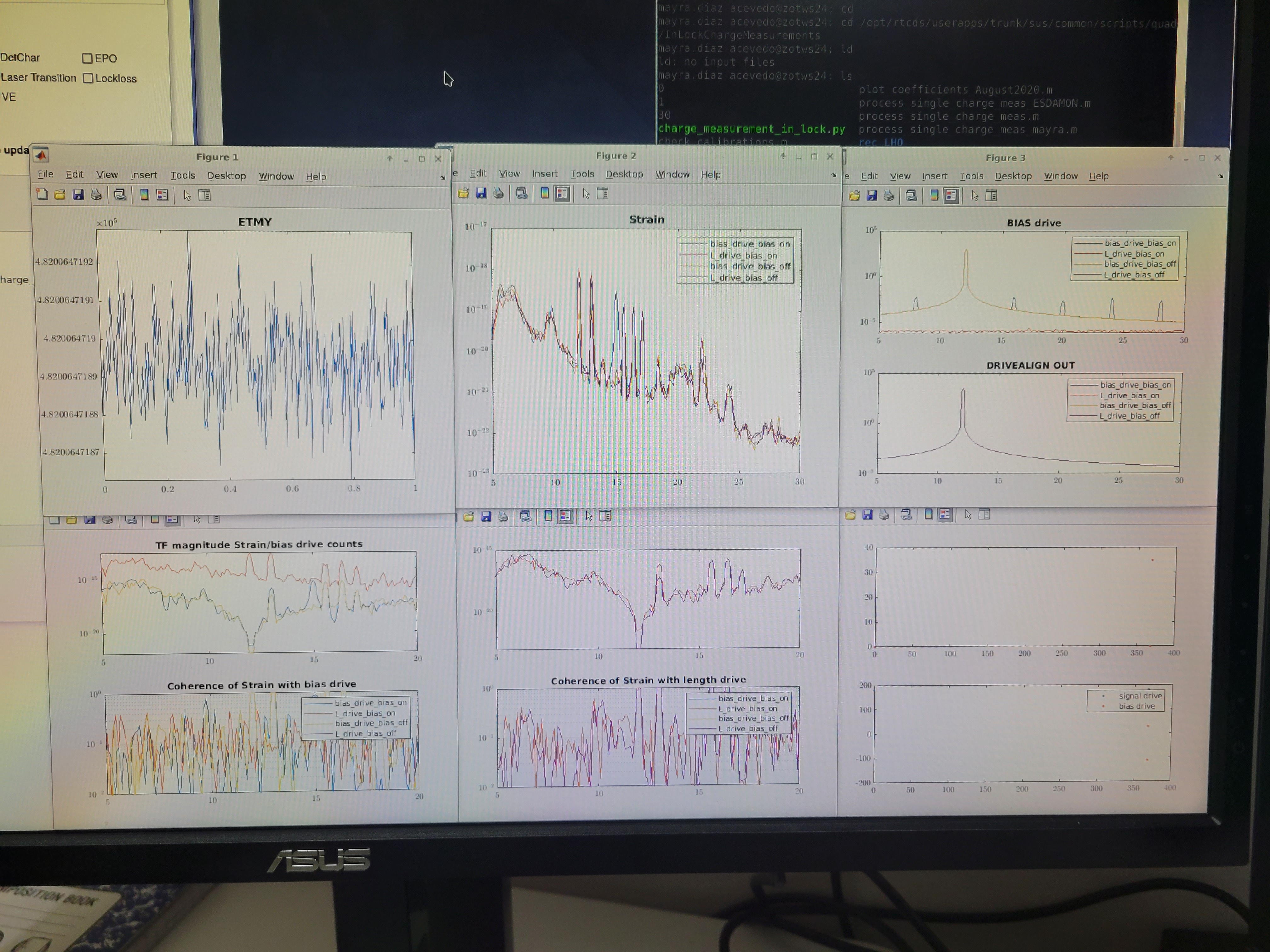Click L_drive_bias_off entry in Strain legend
Image resolution: width=1270 pixels, height=952 pixels.
744,278
